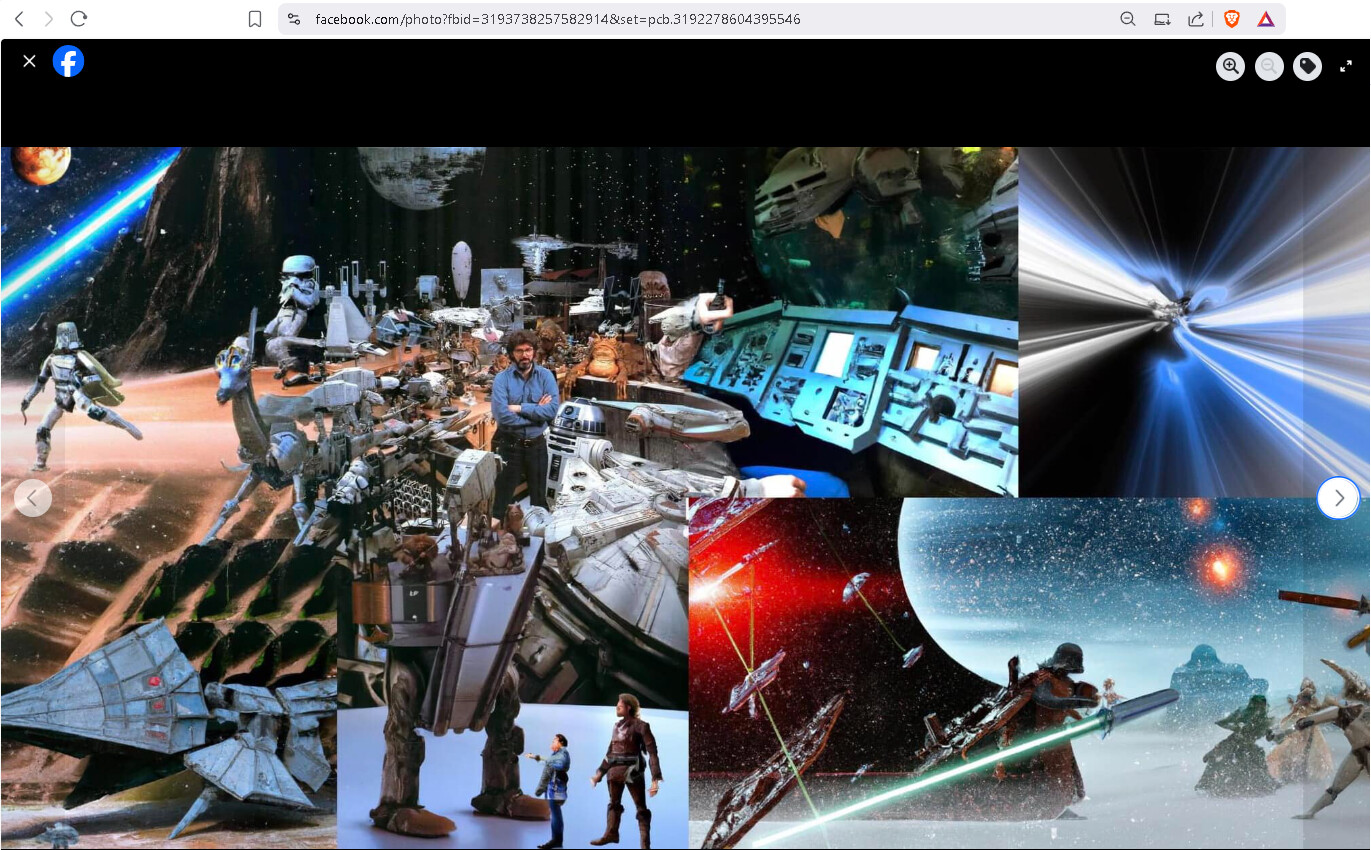Viewport: 1371px width, 850px height.
Task: Click the Facebook logo to go home
Action: 68,61
